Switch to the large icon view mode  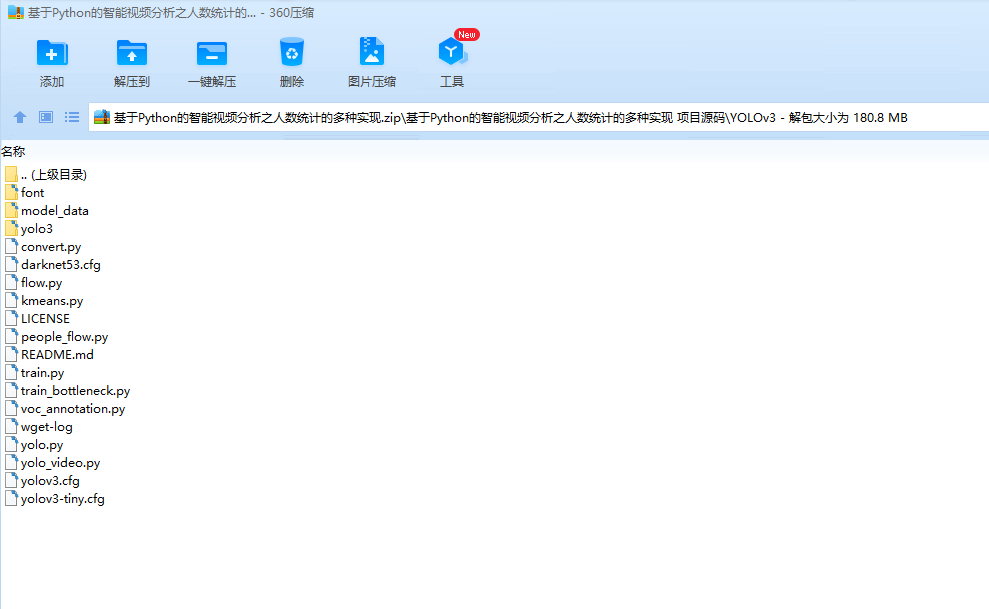tap(46, 117)
